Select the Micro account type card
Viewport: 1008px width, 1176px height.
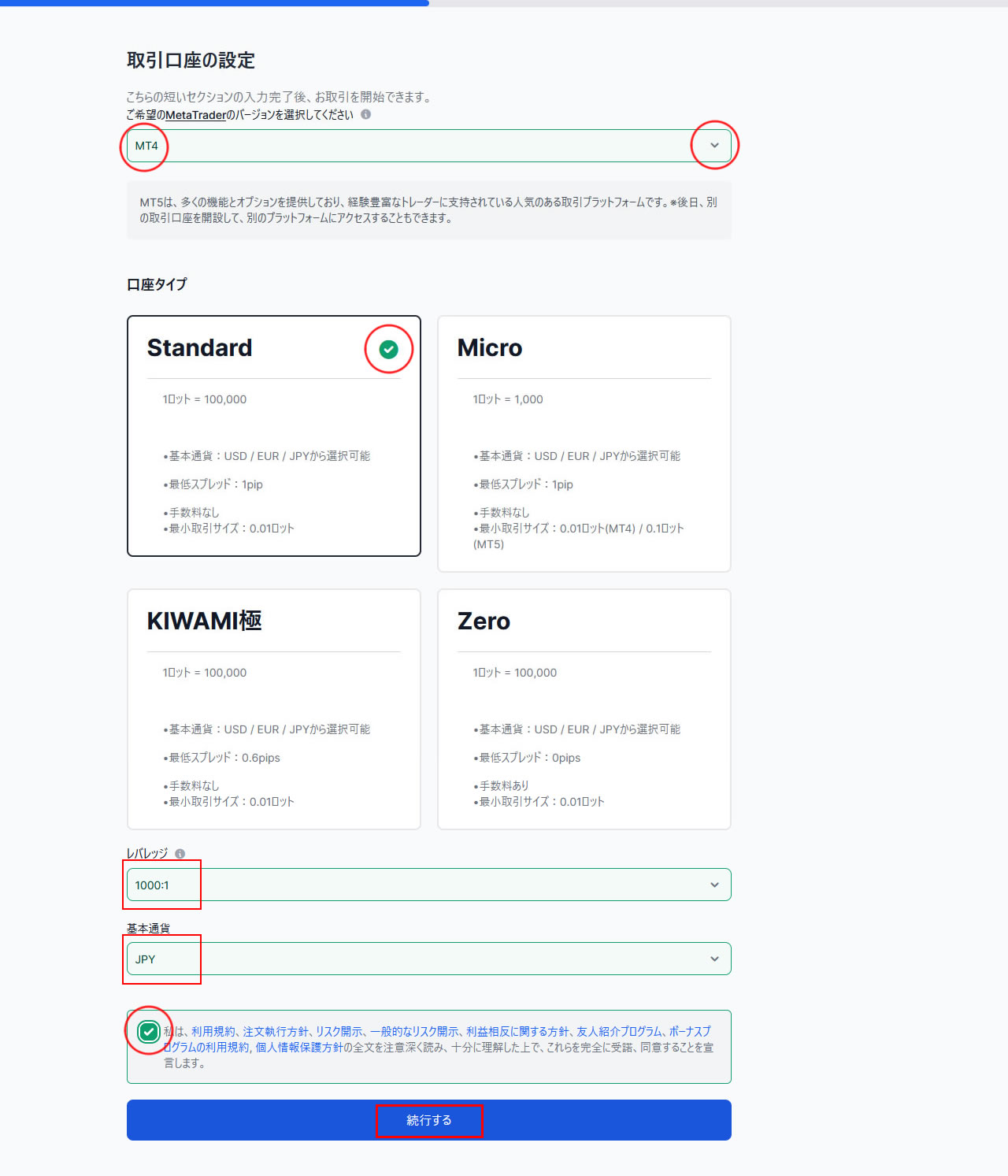584,443
